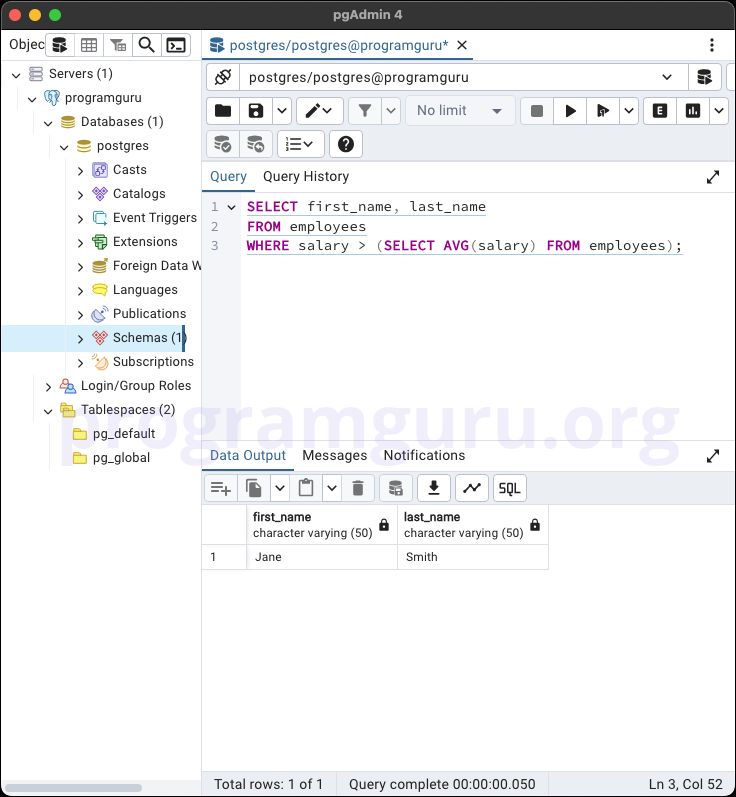736x797 pixels.
Task: Click the Explain Analyze chart button
Action: click(693, 111)
